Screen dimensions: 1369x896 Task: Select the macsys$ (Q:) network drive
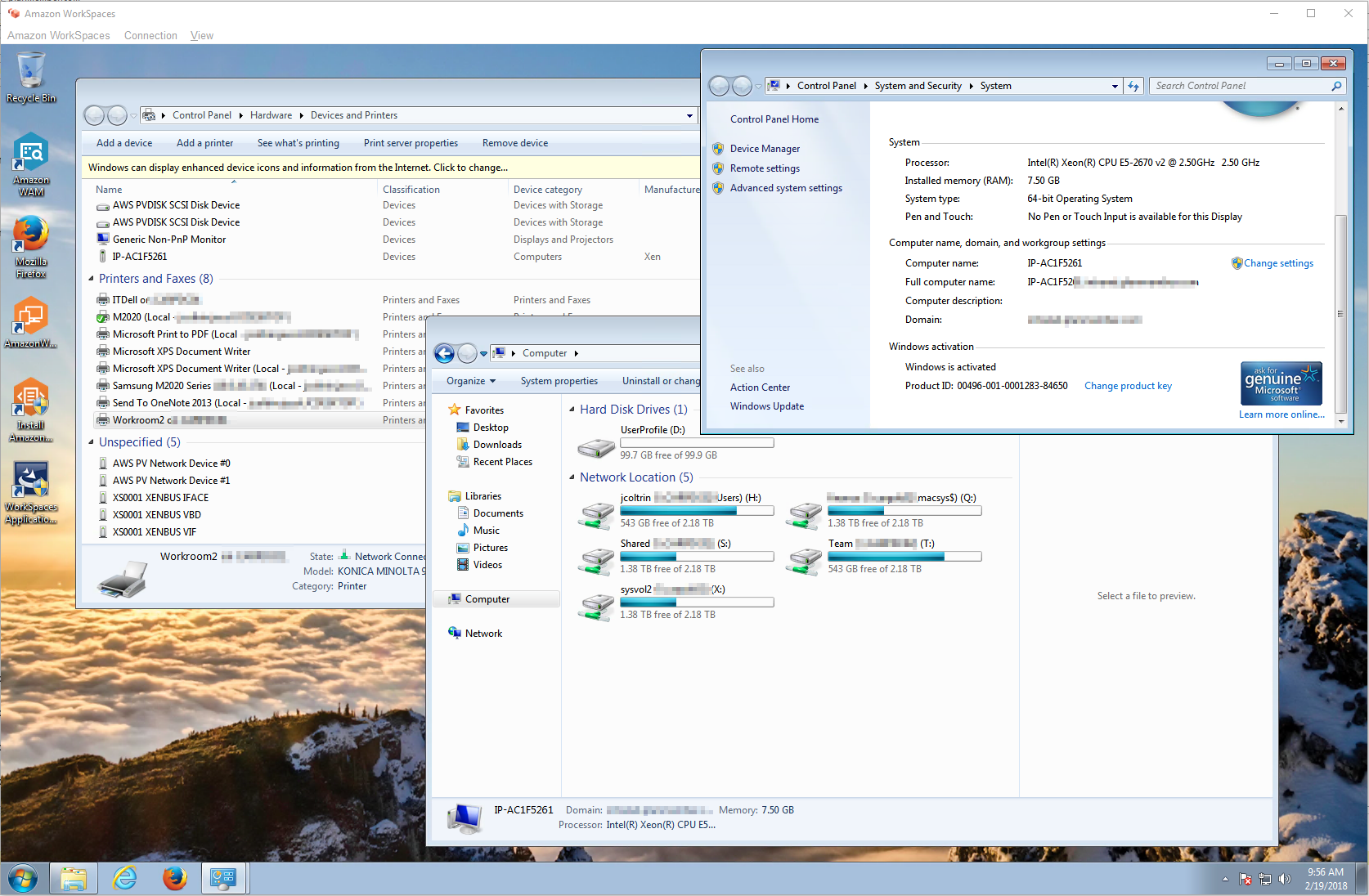883,511
